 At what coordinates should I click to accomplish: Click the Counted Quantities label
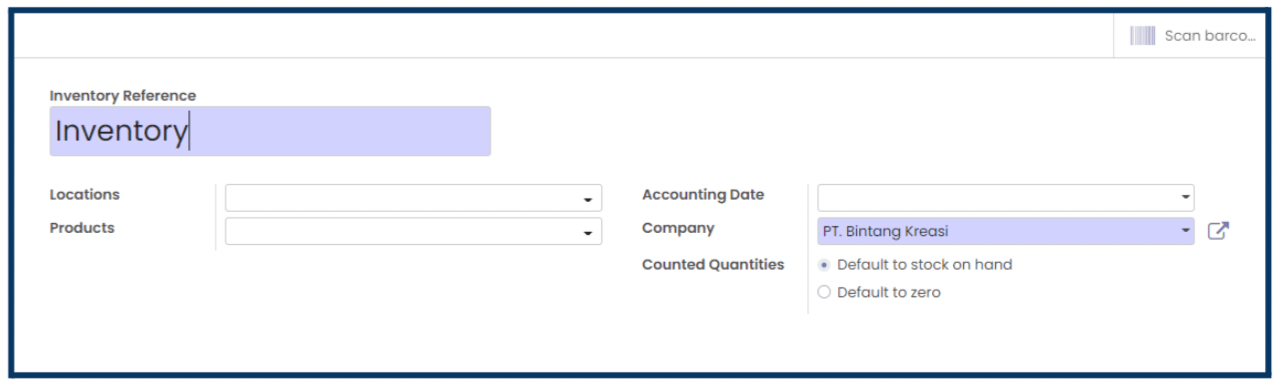click(713, 265)
